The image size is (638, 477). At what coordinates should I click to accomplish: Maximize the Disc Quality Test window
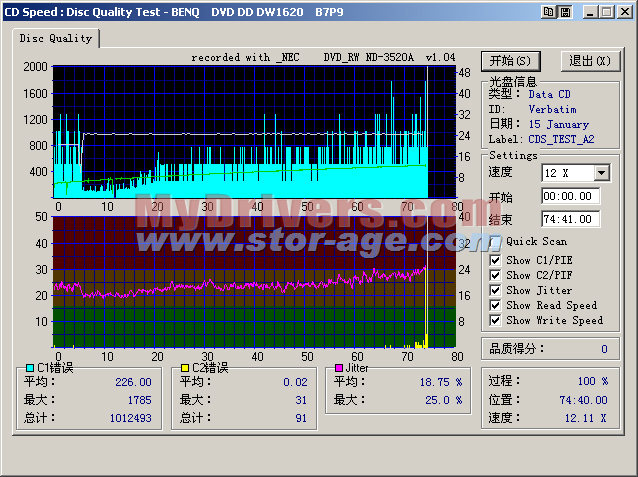coord(606,11)
